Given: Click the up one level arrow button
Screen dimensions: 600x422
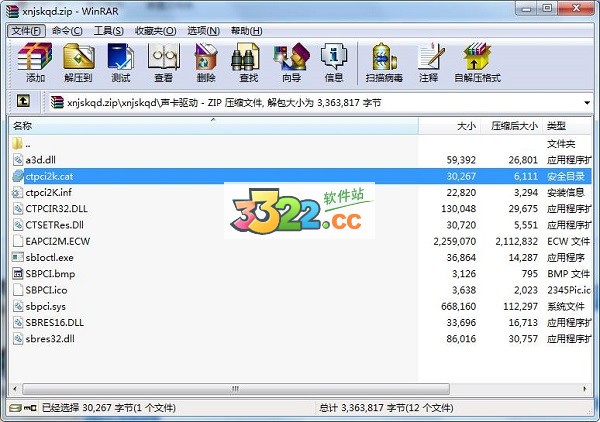Looking at the screenshot, I should tap(23, 101).
